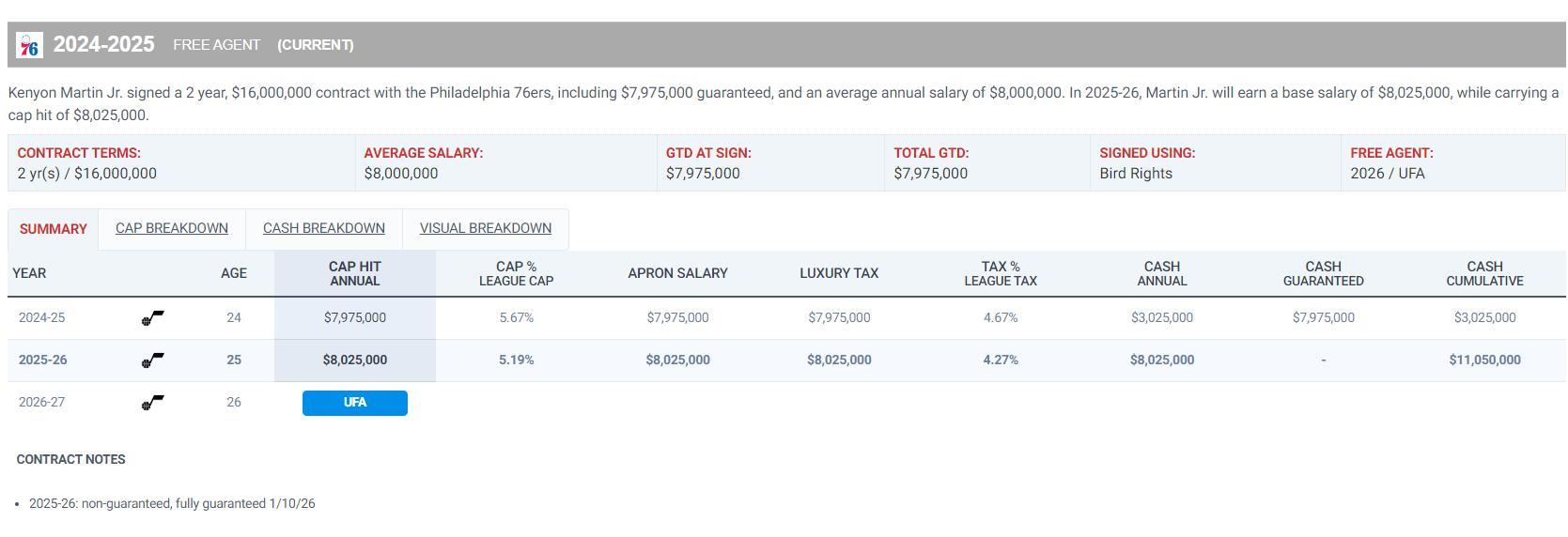Open the Cash Breakdown tab
This screenshot has height=537, width=1568.
(324, 228)
